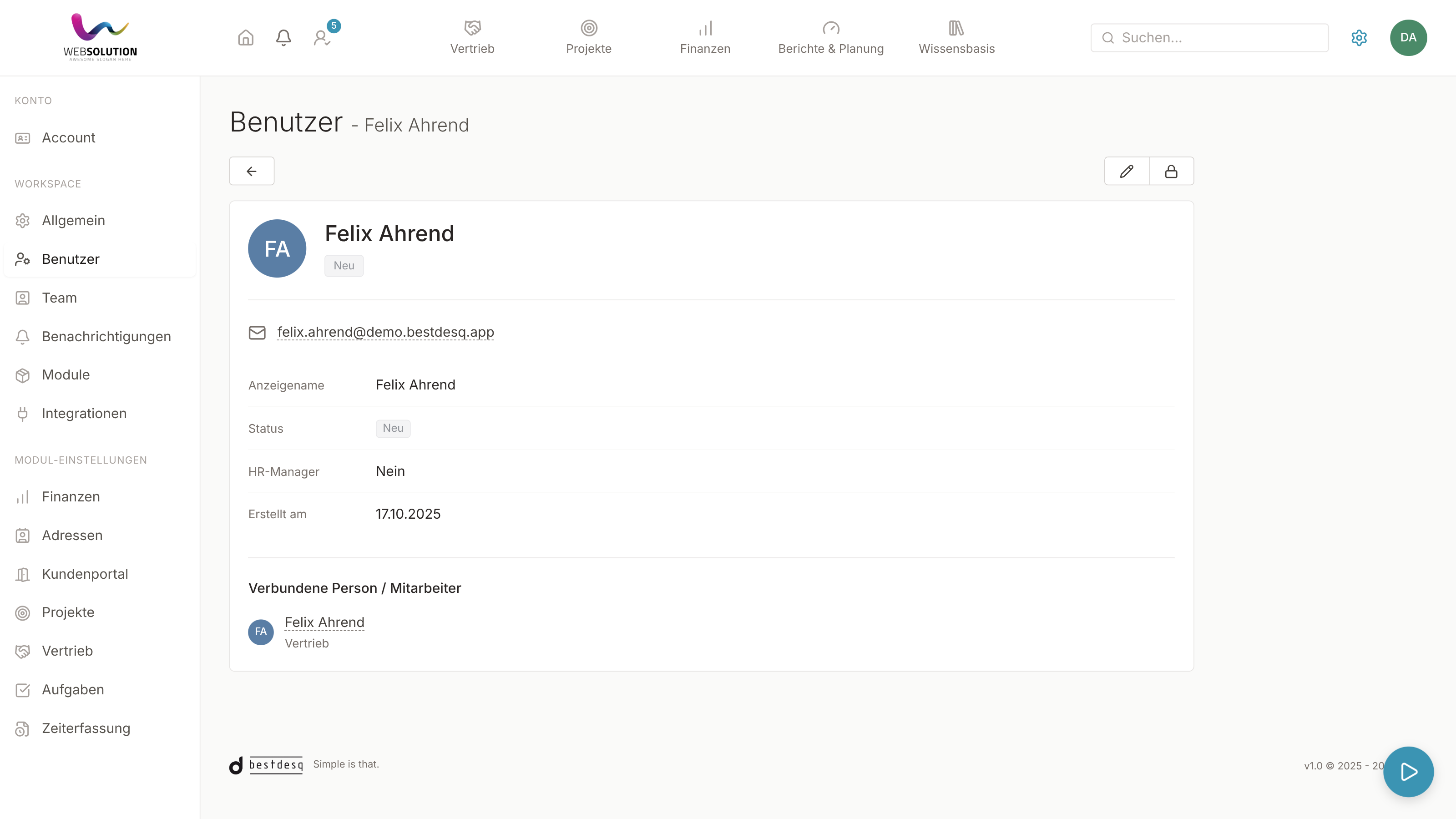Image resolution: width=1456 pixels, height=819 pixels.
Task: Click the Felix Ahrend heading in the card
Action: tap(389, 233)
